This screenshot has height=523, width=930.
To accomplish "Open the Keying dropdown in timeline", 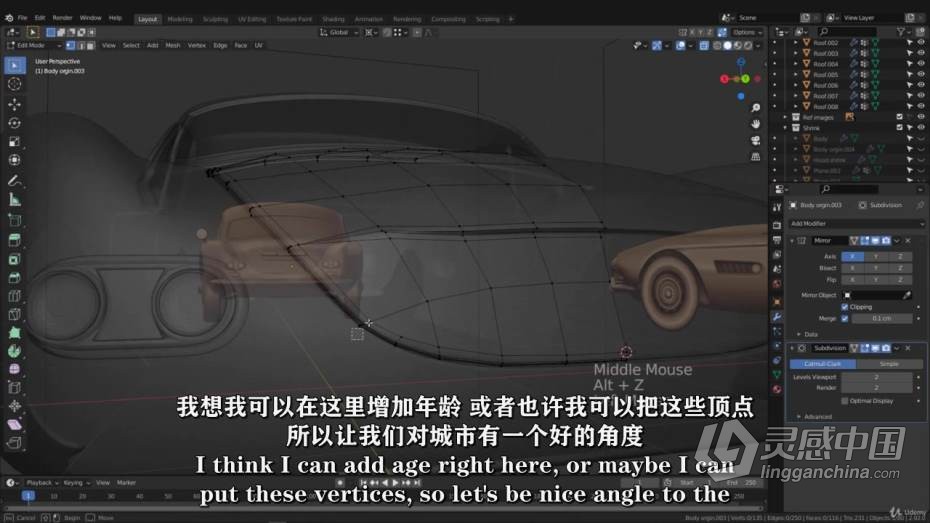I will [75, 483].
